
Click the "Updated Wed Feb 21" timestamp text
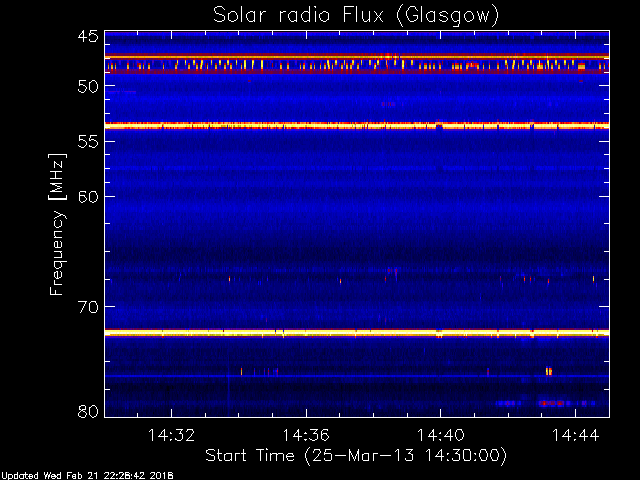87,476
